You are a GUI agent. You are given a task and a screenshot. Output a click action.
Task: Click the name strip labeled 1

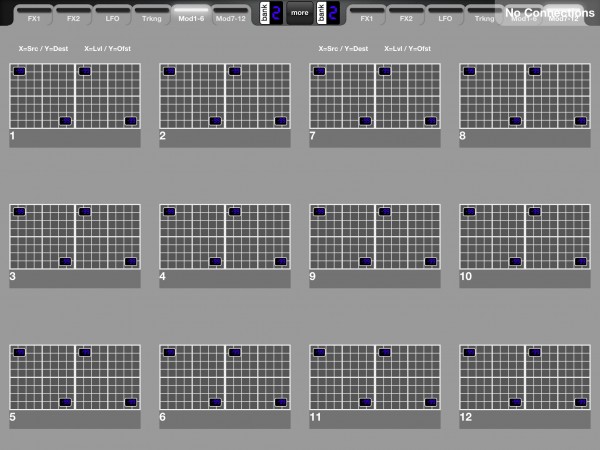[x=75, y=138]
